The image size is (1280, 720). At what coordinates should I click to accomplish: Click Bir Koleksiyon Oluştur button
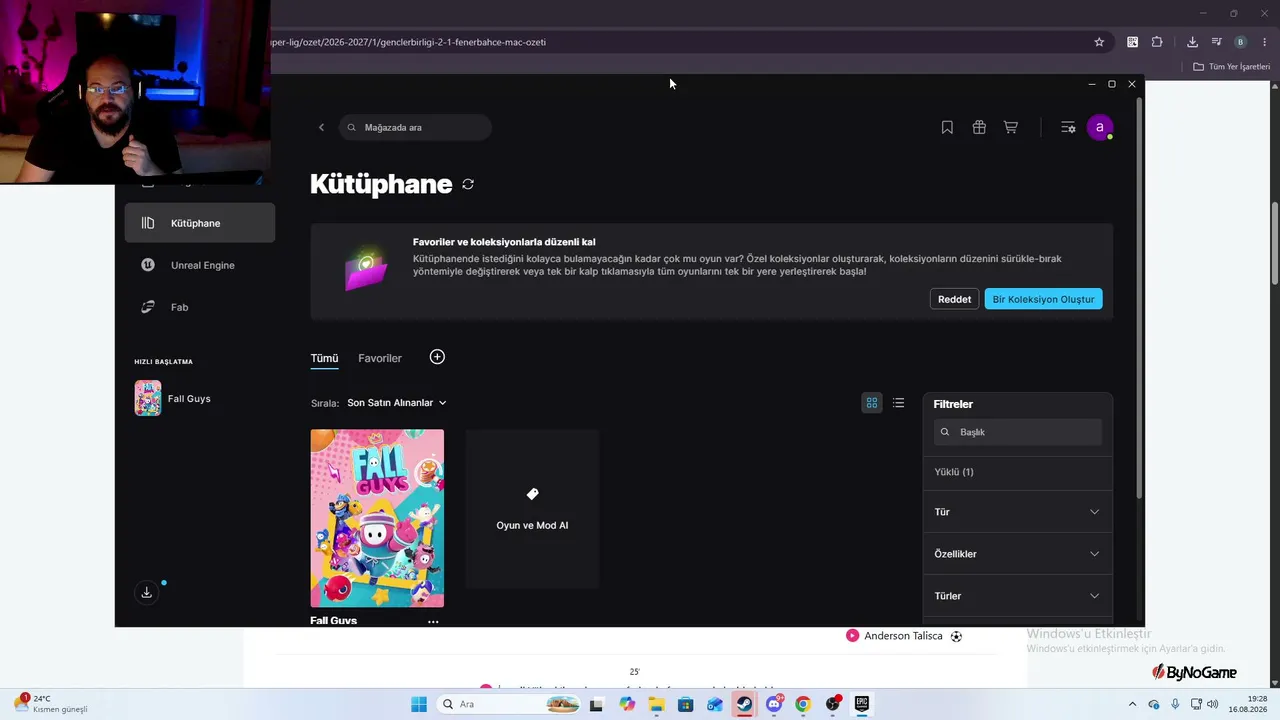coord(1043,299)
